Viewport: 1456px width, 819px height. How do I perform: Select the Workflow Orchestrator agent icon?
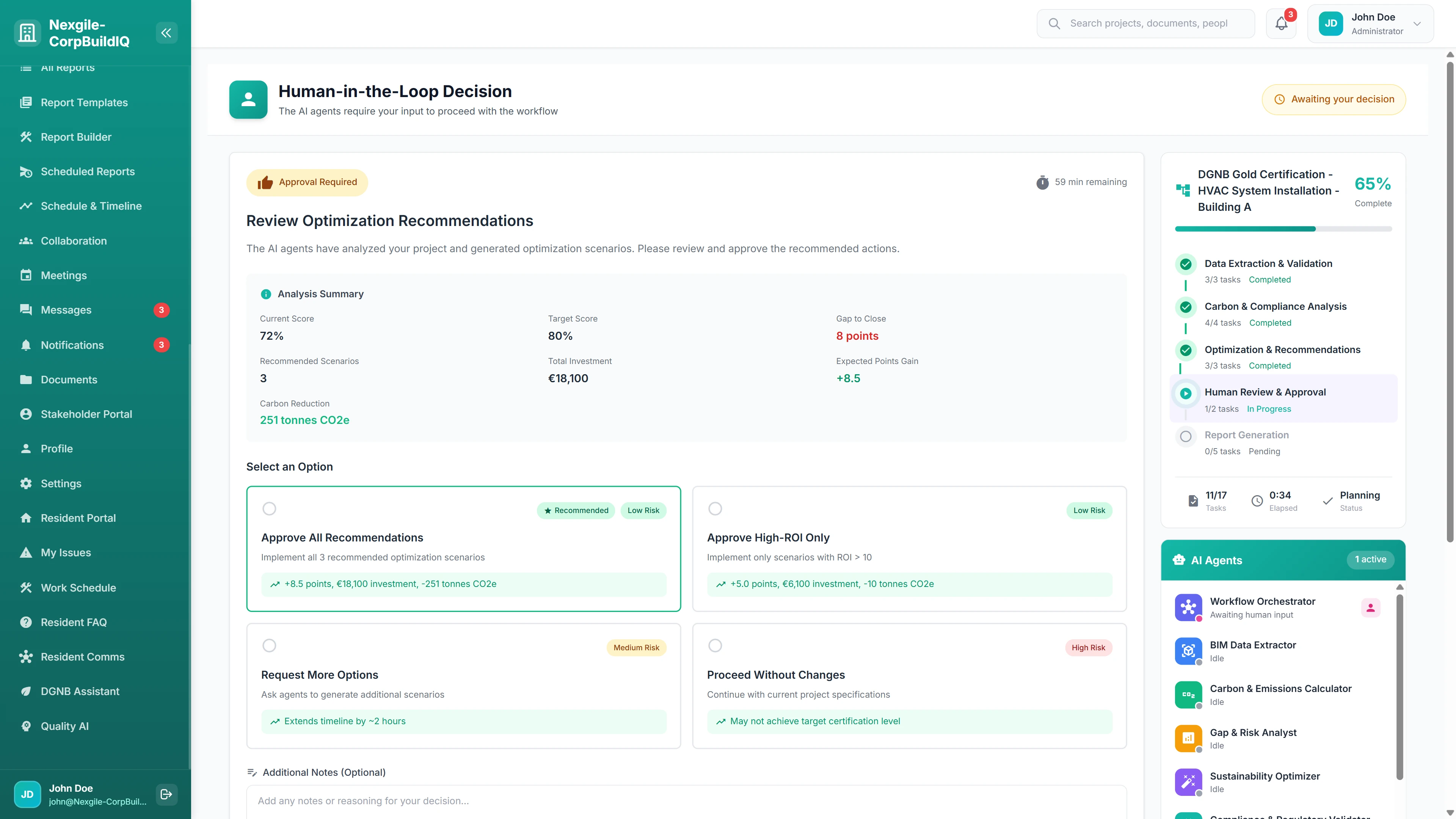(x=1189, y=607)
